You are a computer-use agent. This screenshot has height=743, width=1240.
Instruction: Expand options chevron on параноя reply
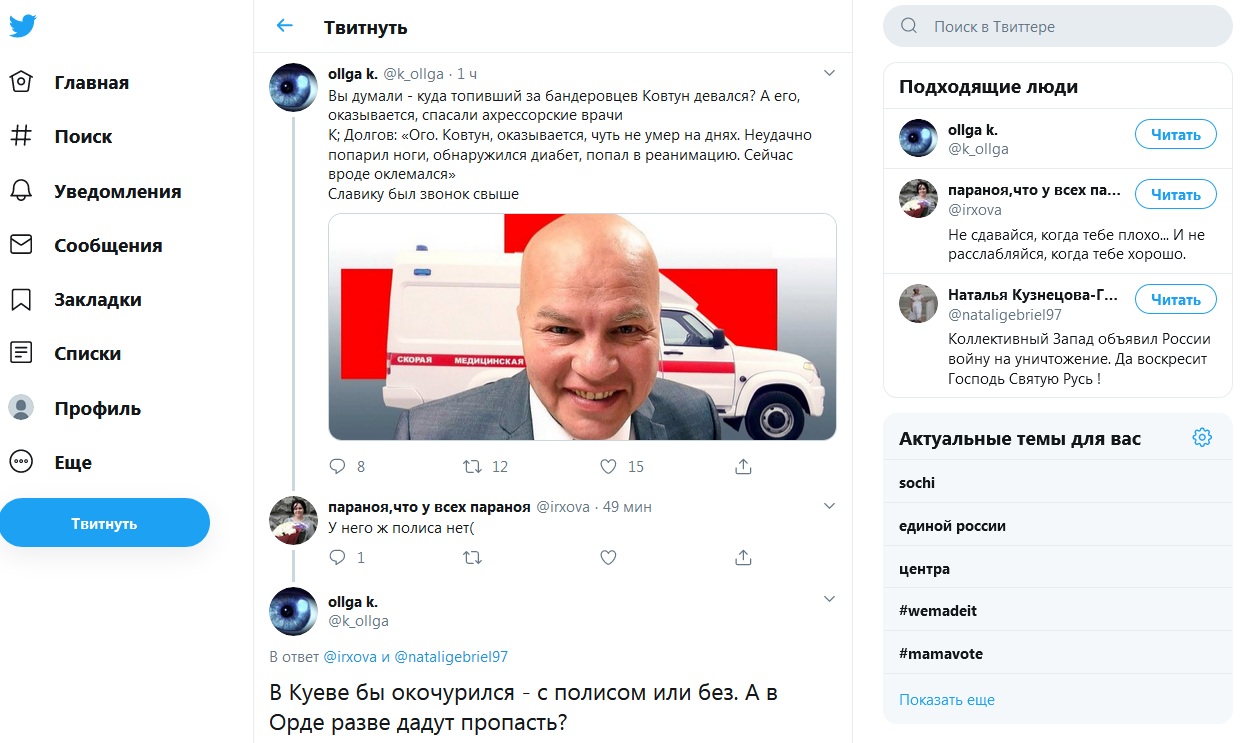[x=829, y=506]
